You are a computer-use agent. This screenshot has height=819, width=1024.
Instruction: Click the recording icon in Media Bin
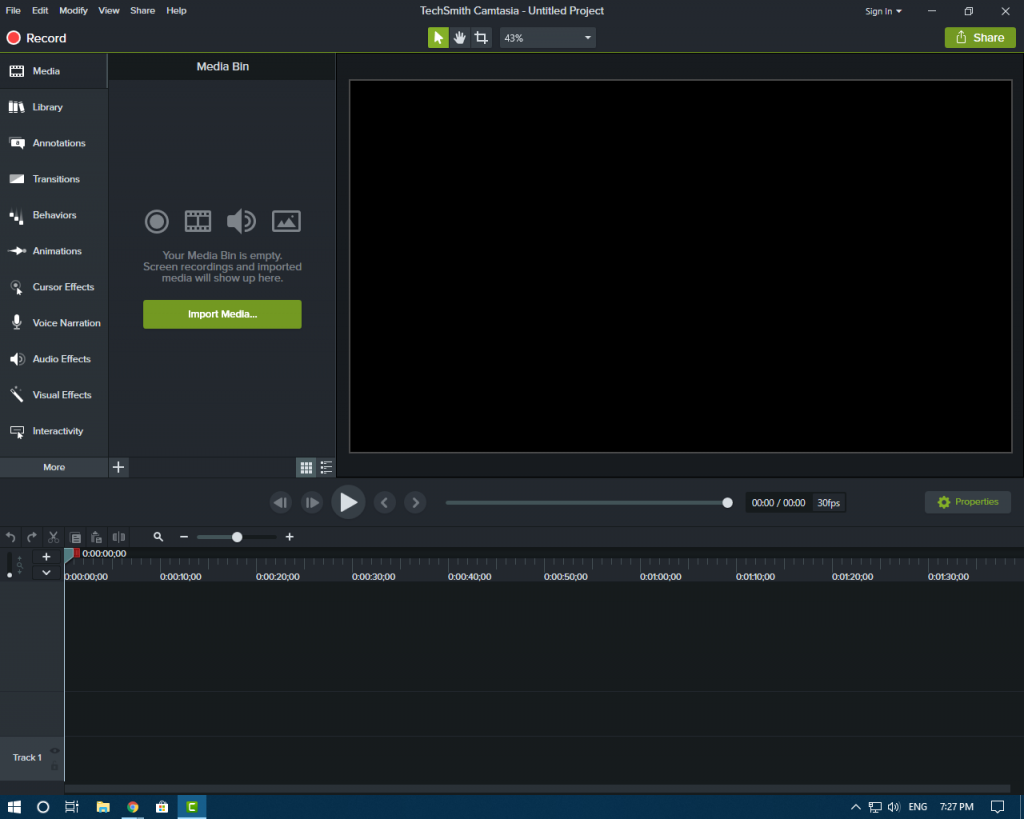point(157,221)
